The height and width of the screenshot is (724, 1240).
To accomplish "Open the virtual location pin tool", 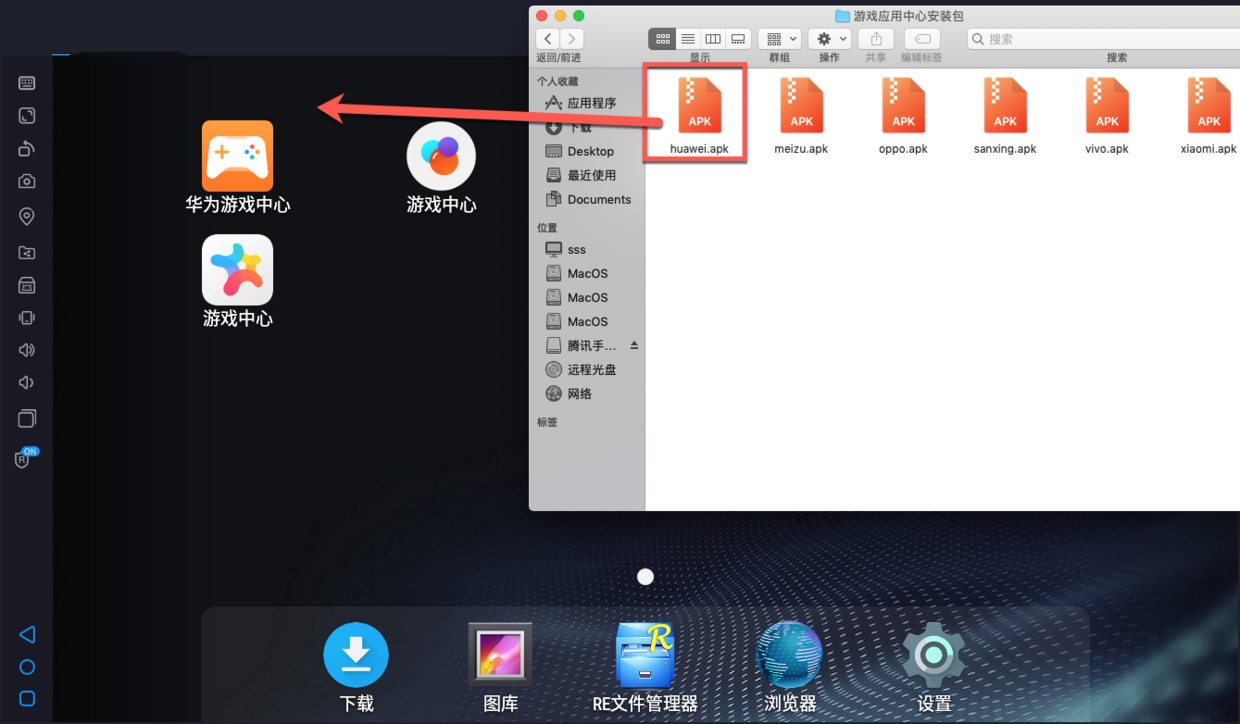I will [x=27, y=217].
